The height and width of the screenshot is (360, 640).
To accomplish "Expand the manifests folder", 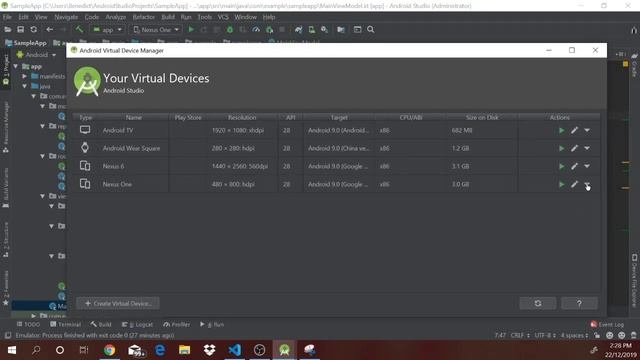I will click(x=24, y=76).
